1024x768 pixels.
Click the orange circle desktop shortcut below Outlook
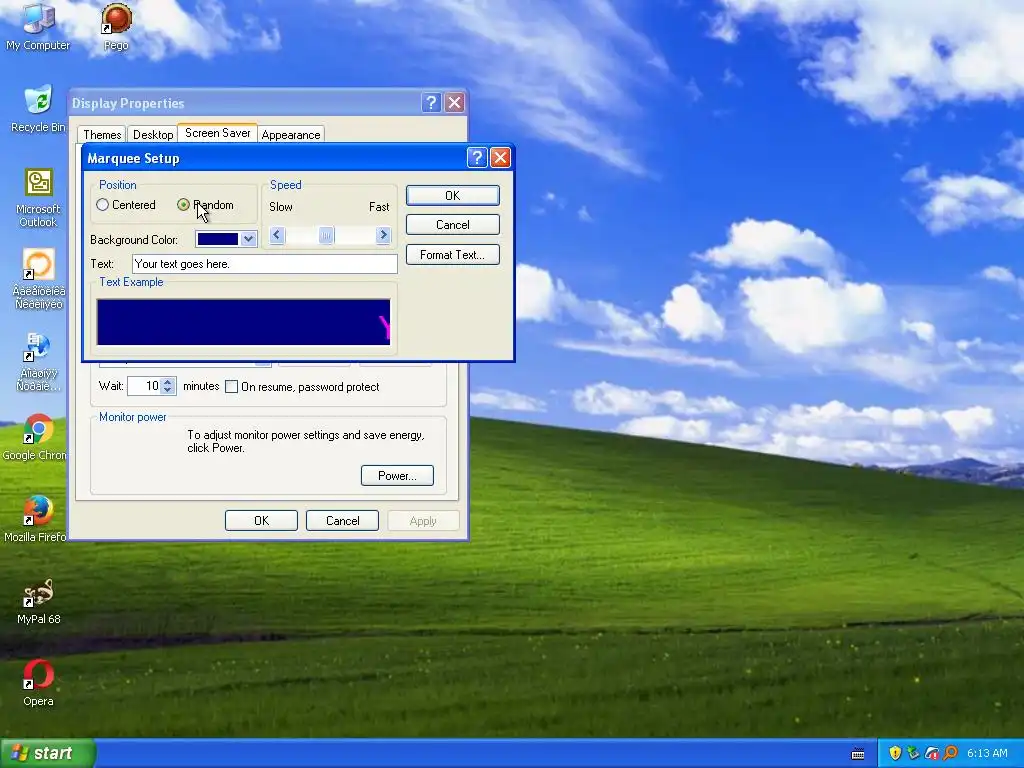[x=38, y=279]
